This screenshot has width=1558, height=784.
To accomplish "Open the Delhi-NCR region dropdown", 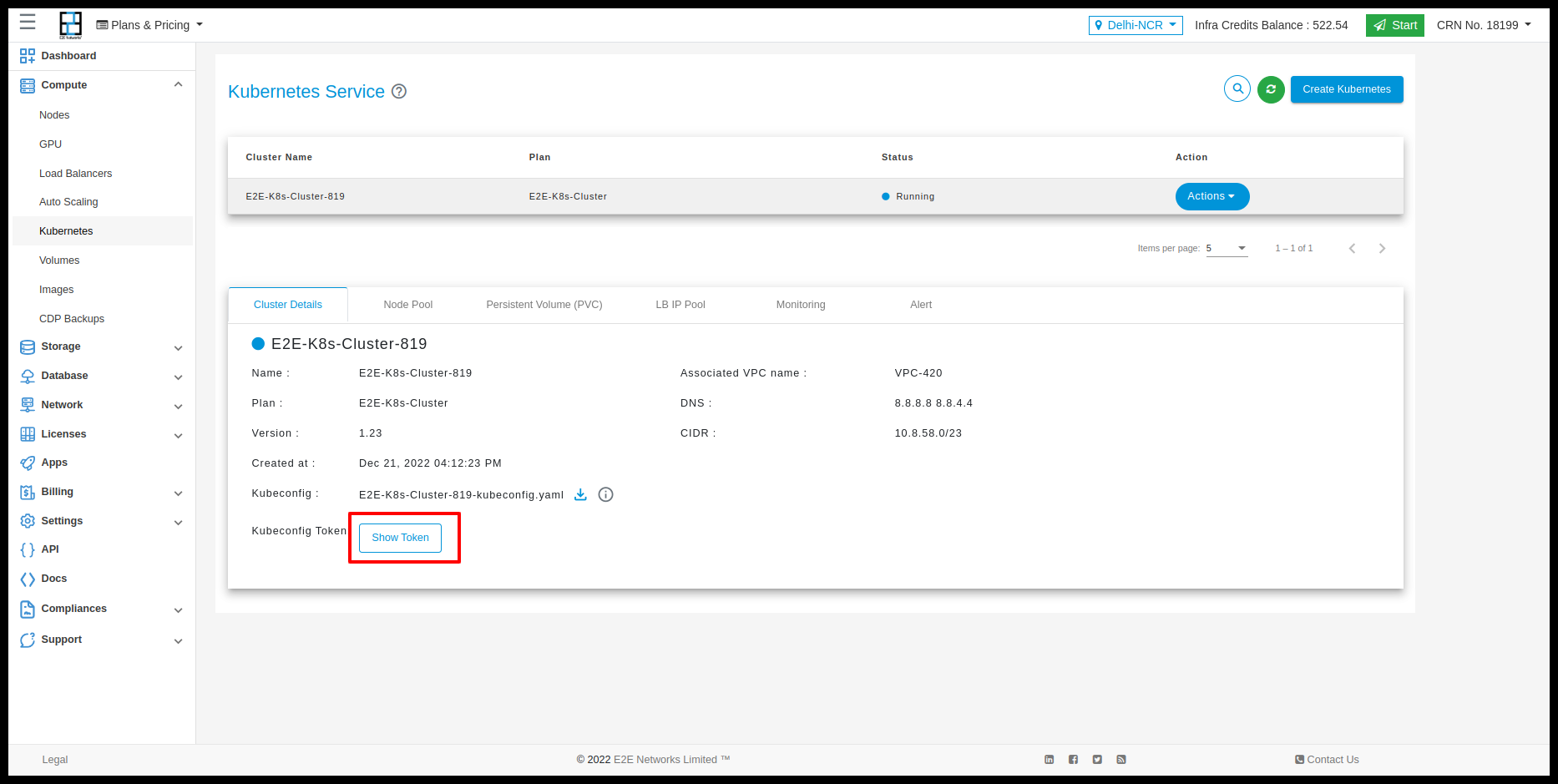I will tap(1136, 25).
